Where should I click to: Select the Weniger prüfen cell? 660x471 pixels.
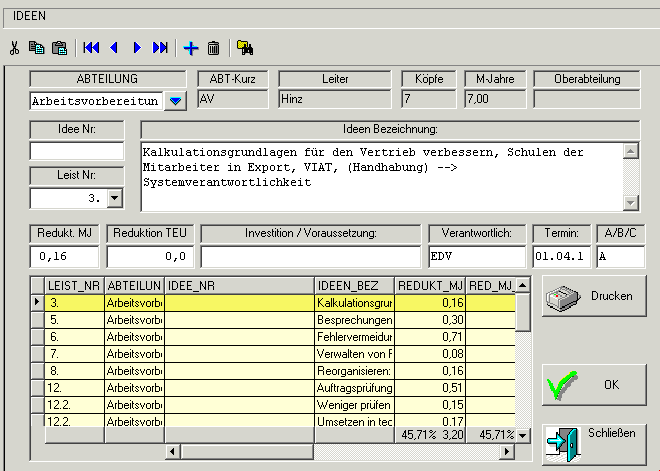[x=354, y=404]
